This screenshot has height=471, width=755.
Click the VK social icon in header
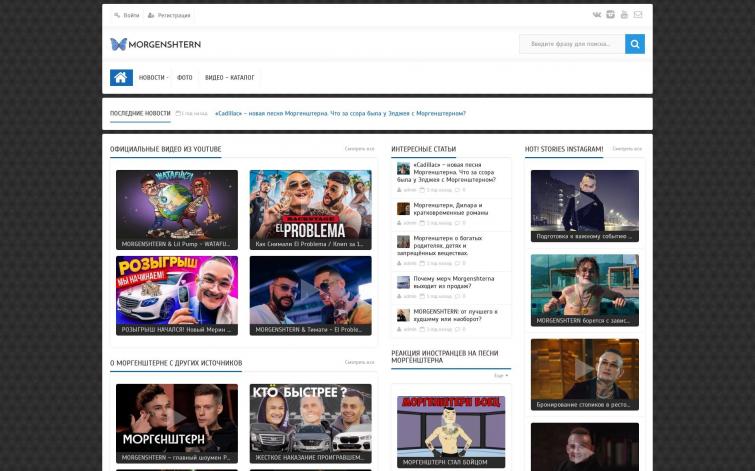(x=597, y=15)
